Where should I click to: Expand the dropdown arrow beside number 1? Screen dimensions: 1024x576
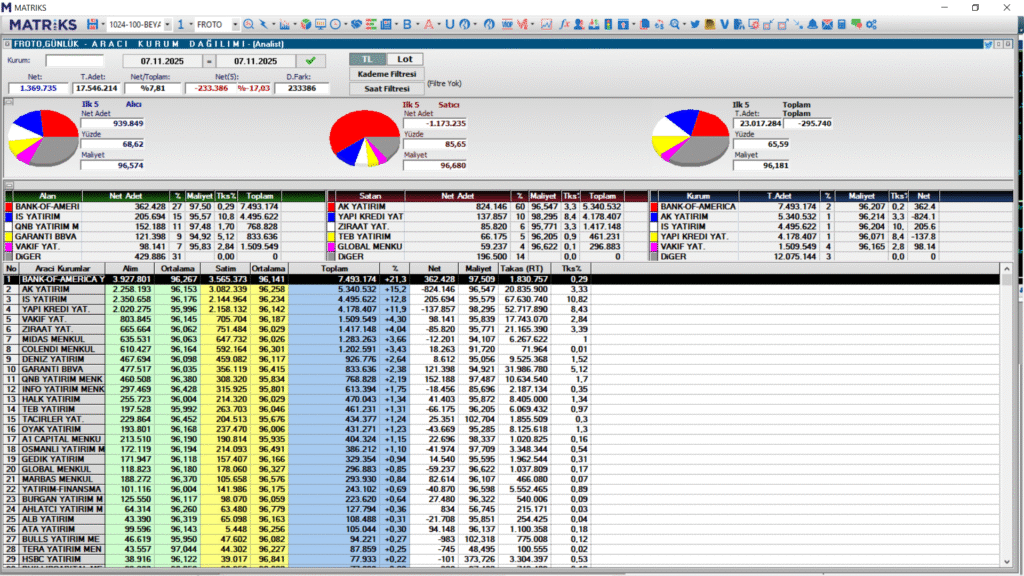(x=190, y=23)
